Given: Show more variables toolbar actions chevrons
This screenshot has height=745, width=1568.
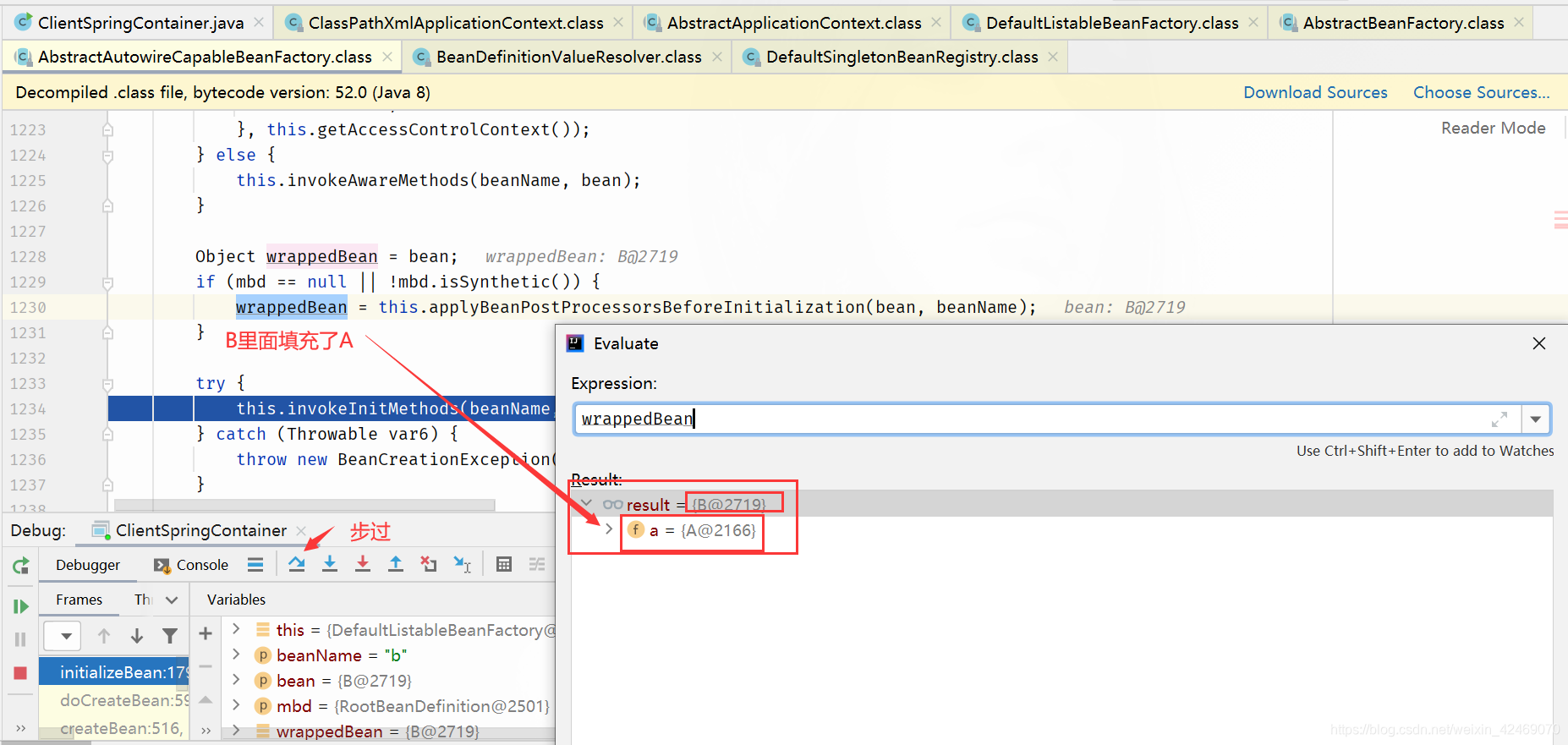Looking at the screenshot, I should pos(206,730).
